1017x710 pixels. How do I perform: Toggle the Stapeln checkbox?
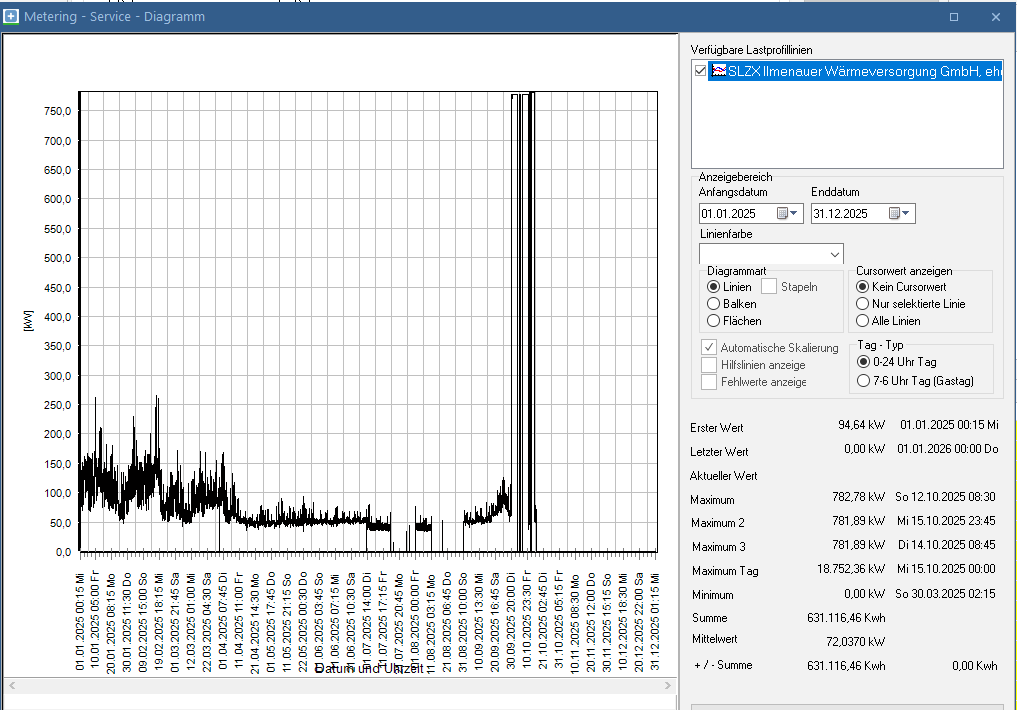769,287
